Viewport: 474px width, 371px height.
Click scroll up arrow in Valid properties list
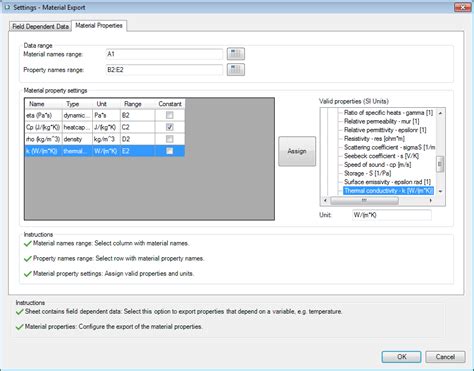(440, 113)
